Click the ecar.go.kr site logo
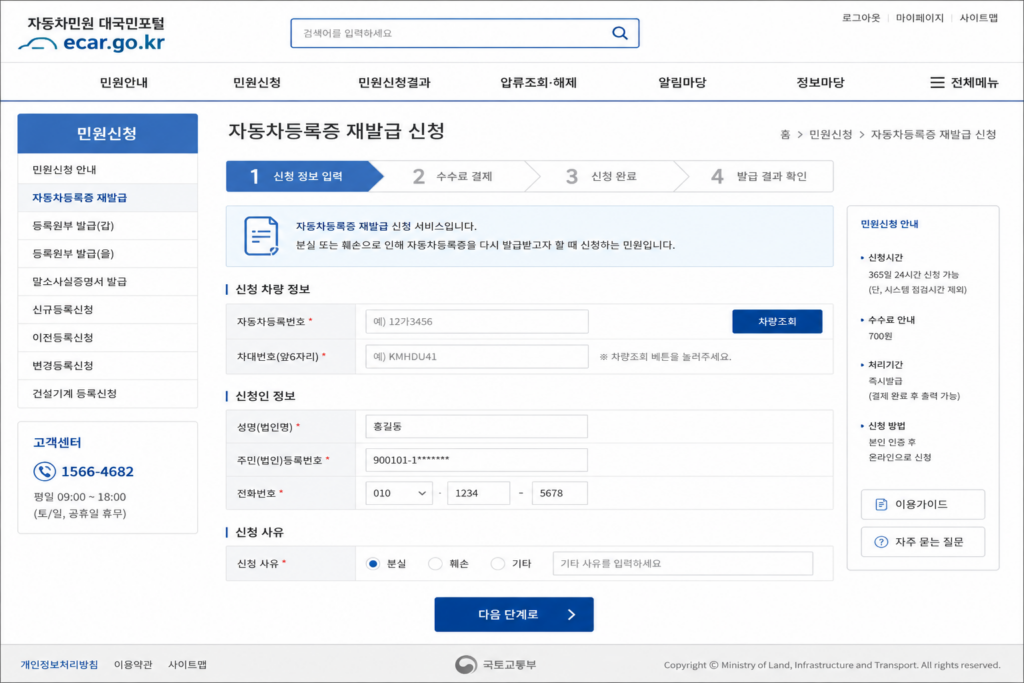Image resolution: width=1024 pixels, height=683 pixels. (x=92, y=34)
